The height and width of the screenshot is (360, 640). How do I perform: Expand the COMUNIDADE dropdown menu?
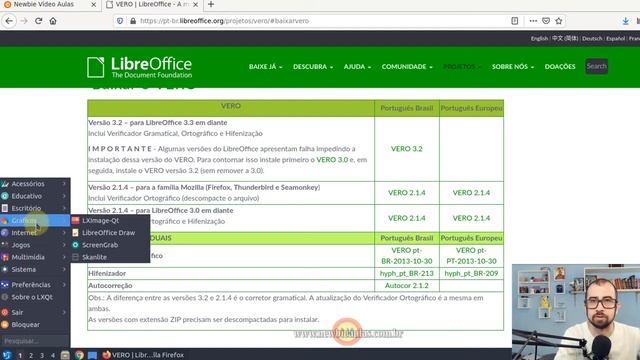(407, 67)
